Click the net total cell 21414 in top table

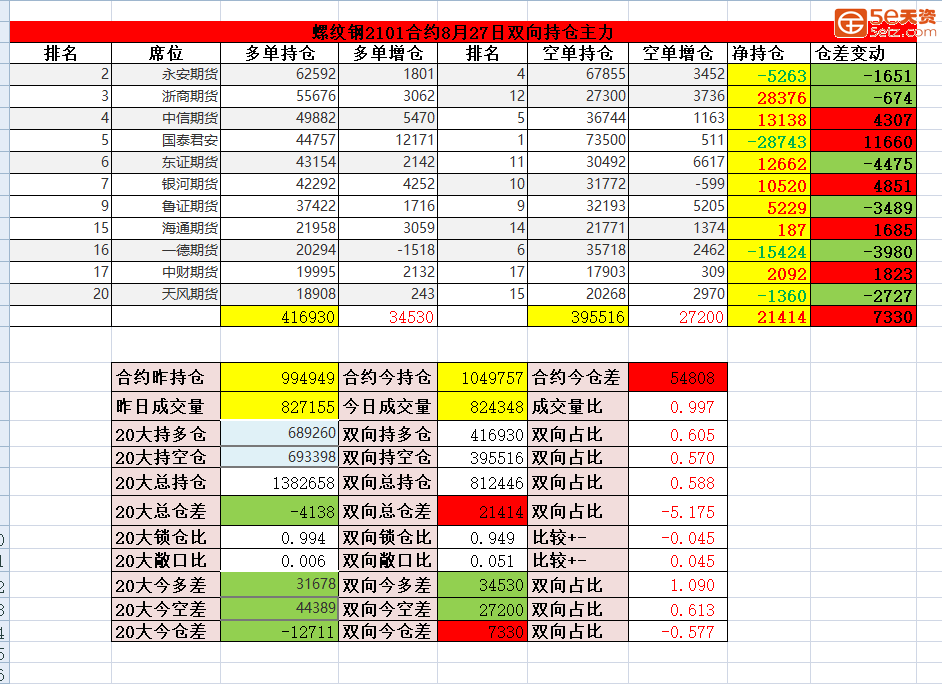click(x=769, y=316)
